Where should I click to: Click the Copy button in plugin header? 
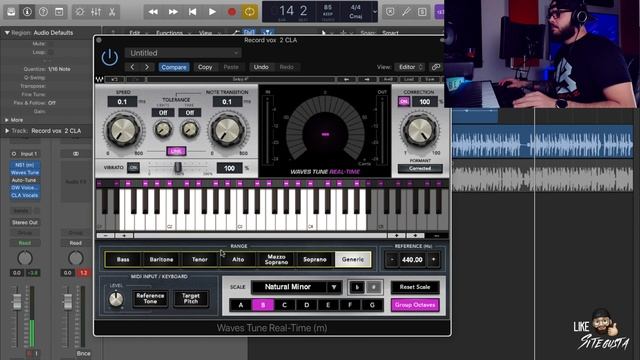click(205, 67)
